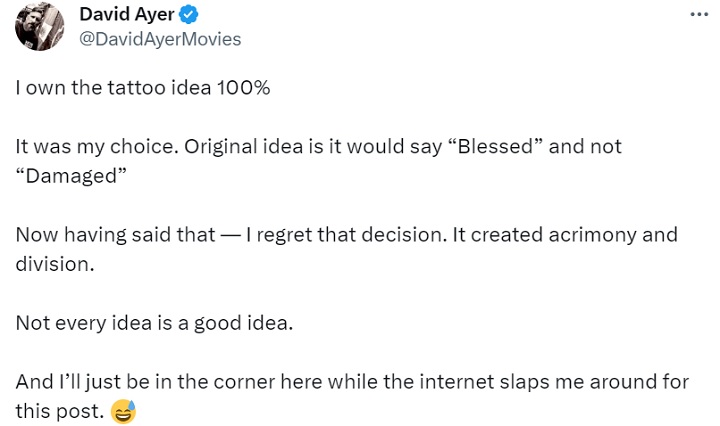Click David Ayer's profile avatar
This screenshot has width=720, height=426.
point(41,27)
